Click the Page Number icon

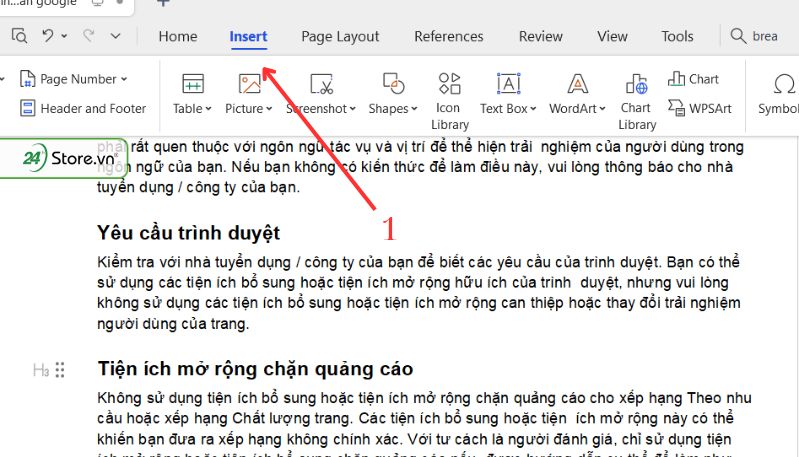click(28, 79)
